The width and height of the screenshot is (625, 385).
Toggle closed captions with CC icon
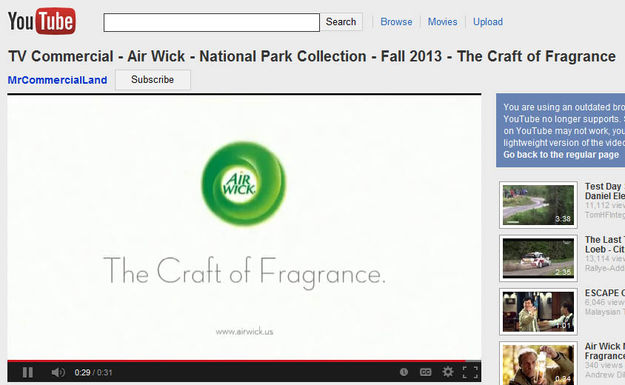pyautogui.click(x=426, y=372)
